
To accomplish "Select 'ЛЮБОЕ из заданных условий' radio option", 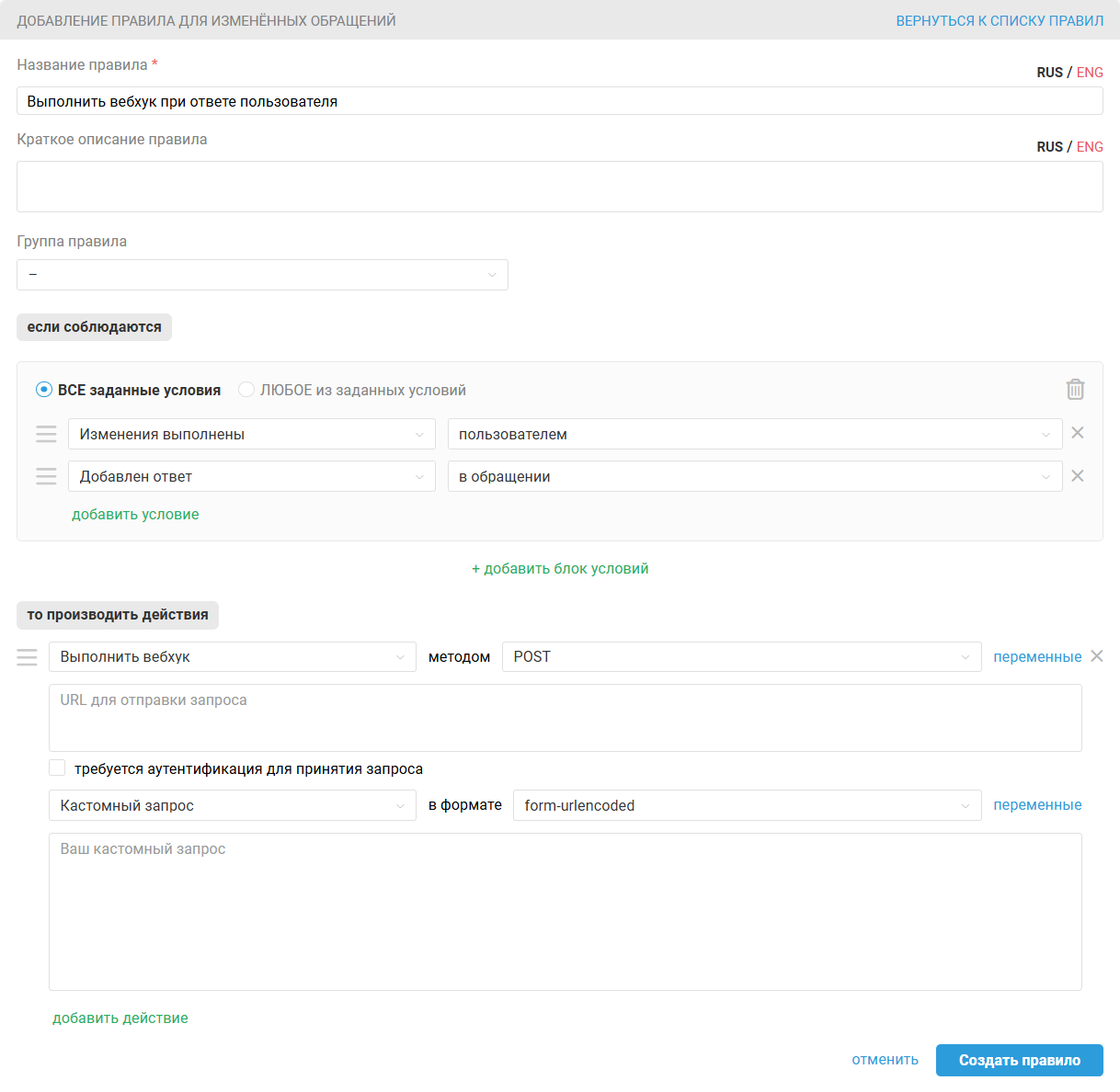I will (246, 390).
